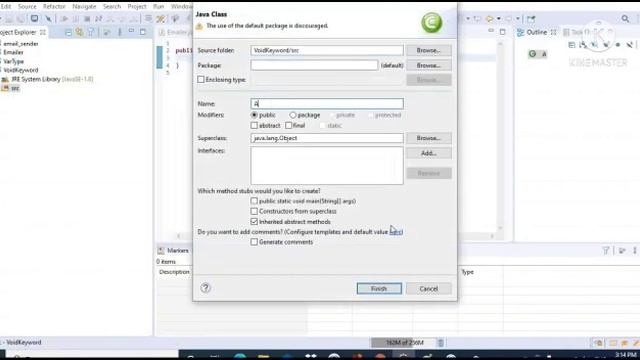Click the Terminate stop toolbar icon
The height and width of the screenshot is (360, 640).
87,19
